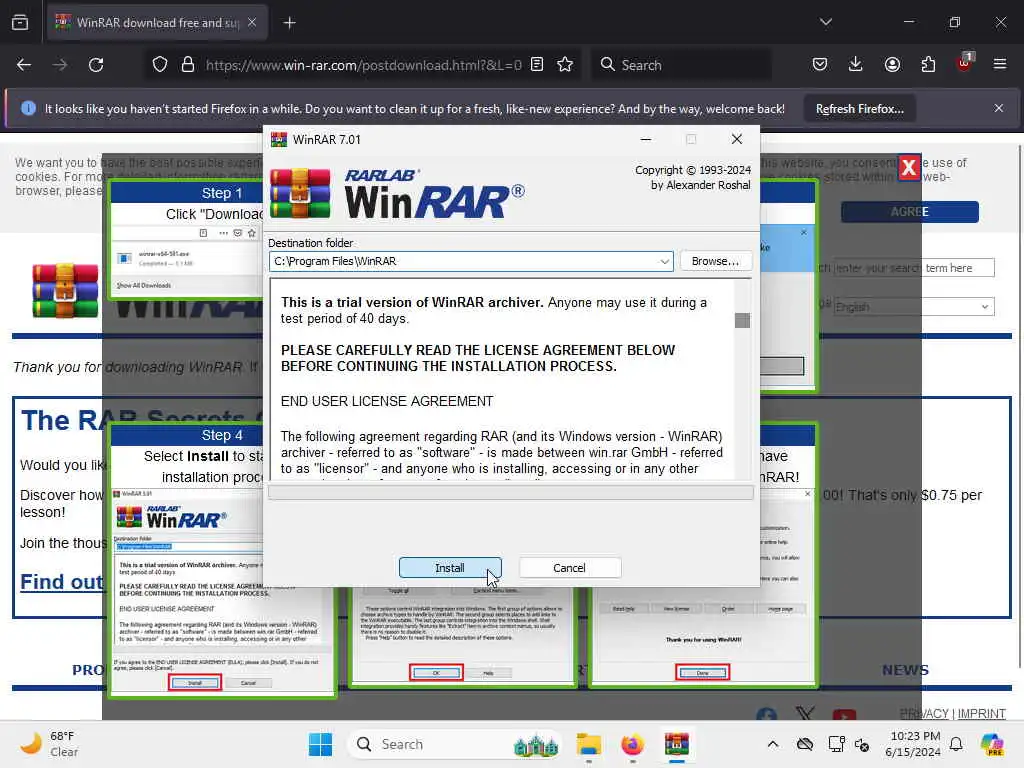This screenshot has width=1024, height=768.
Task: Go back using Firefox back arrow
Action: click(x=24, y=65)
